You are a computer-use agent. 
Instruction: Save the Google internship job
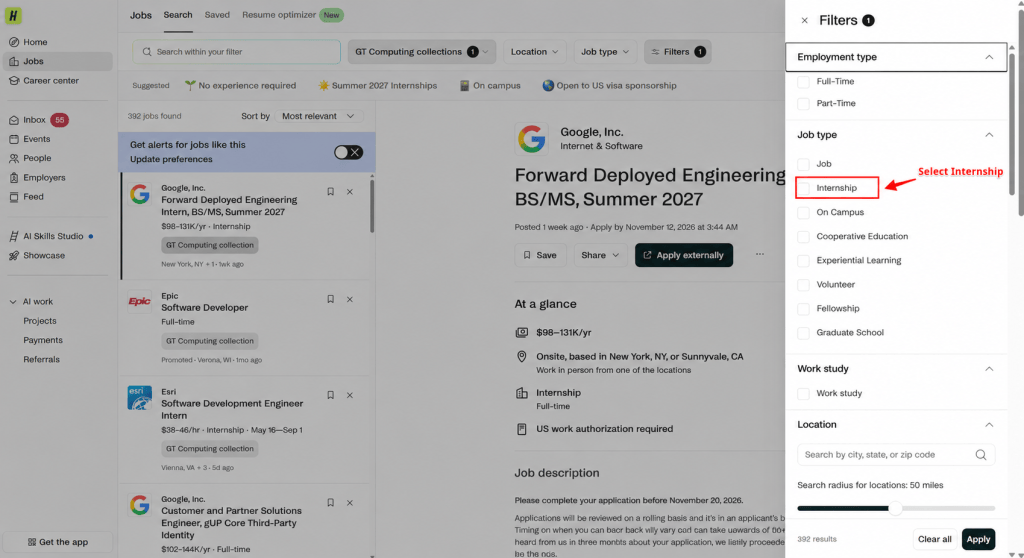[540, 255]
